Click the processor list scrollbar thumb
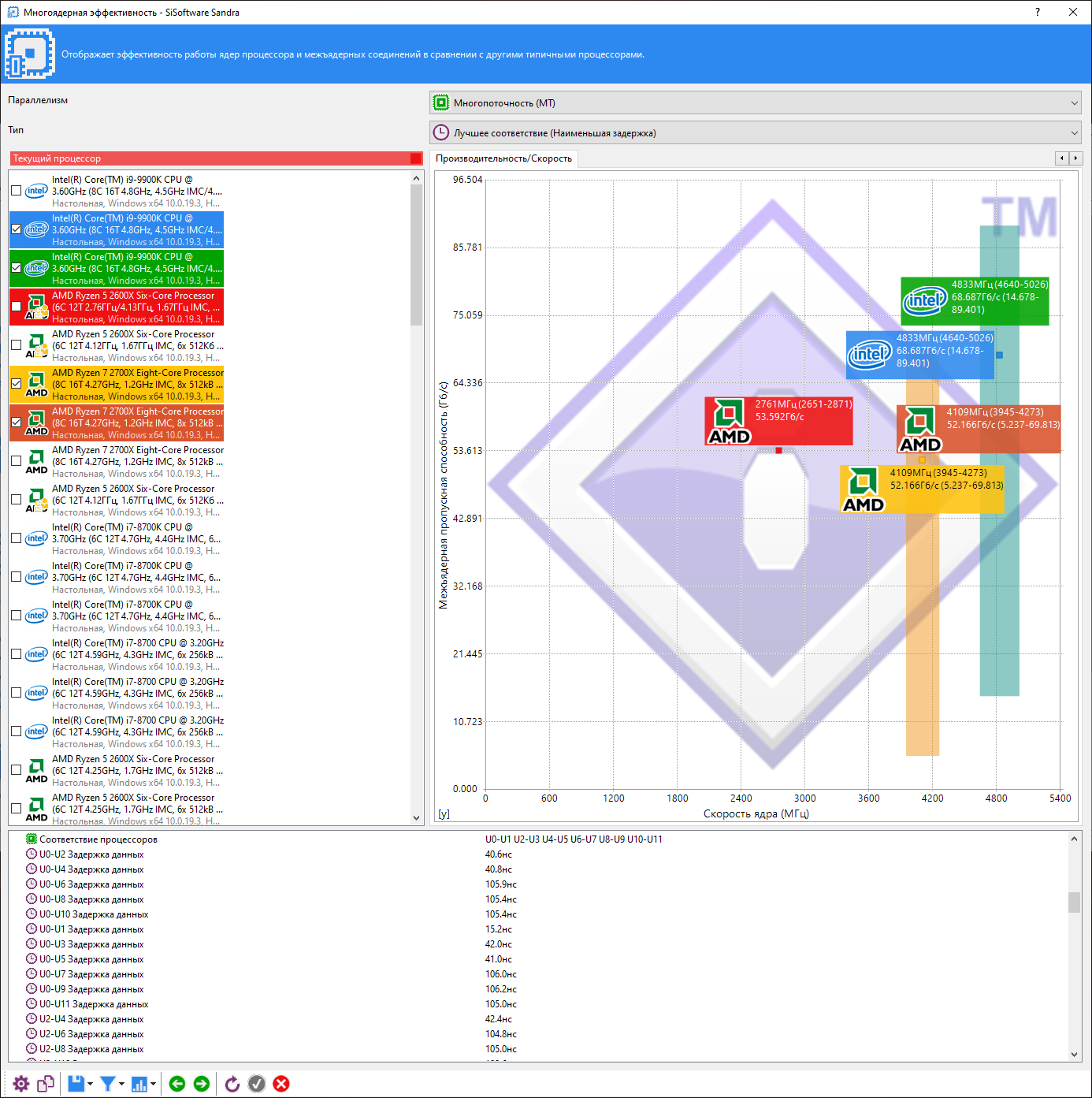Screen dimensions: 1092x1098 tap(417, 255)
